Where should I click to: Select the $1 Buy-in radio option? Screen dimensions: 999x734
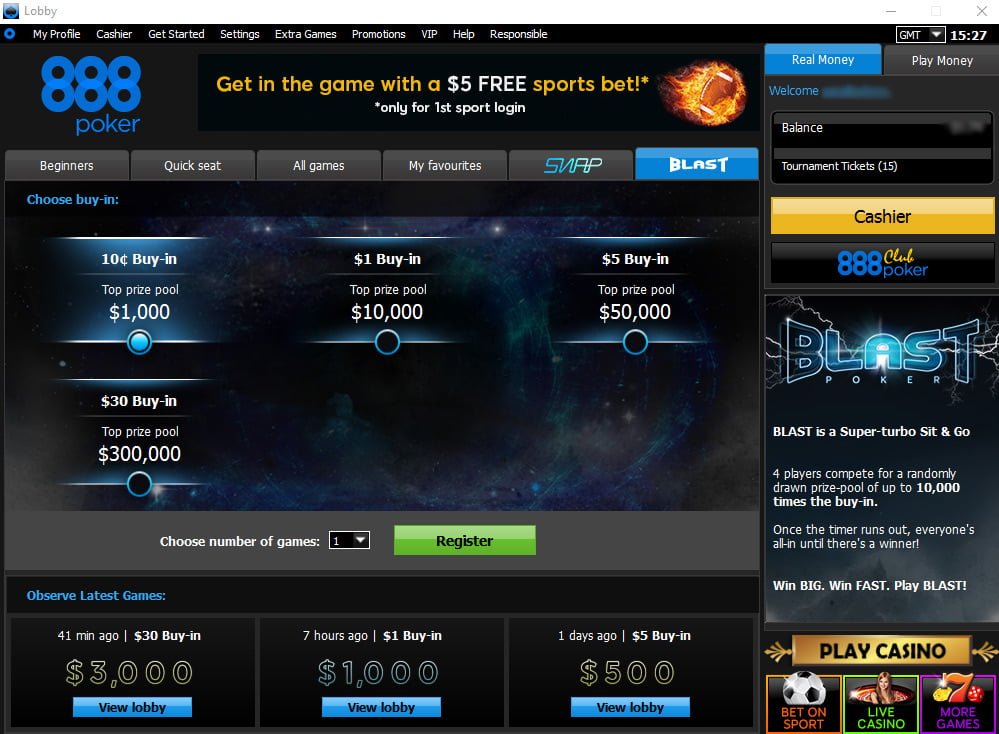click(387, 342)
